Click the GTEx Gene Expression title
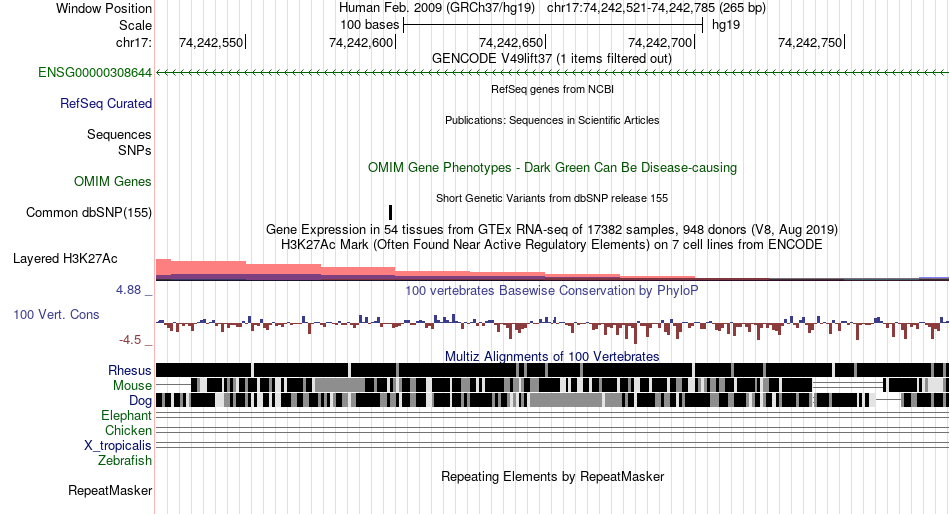This screenshot has width=950, height=514. coord(552,230)
